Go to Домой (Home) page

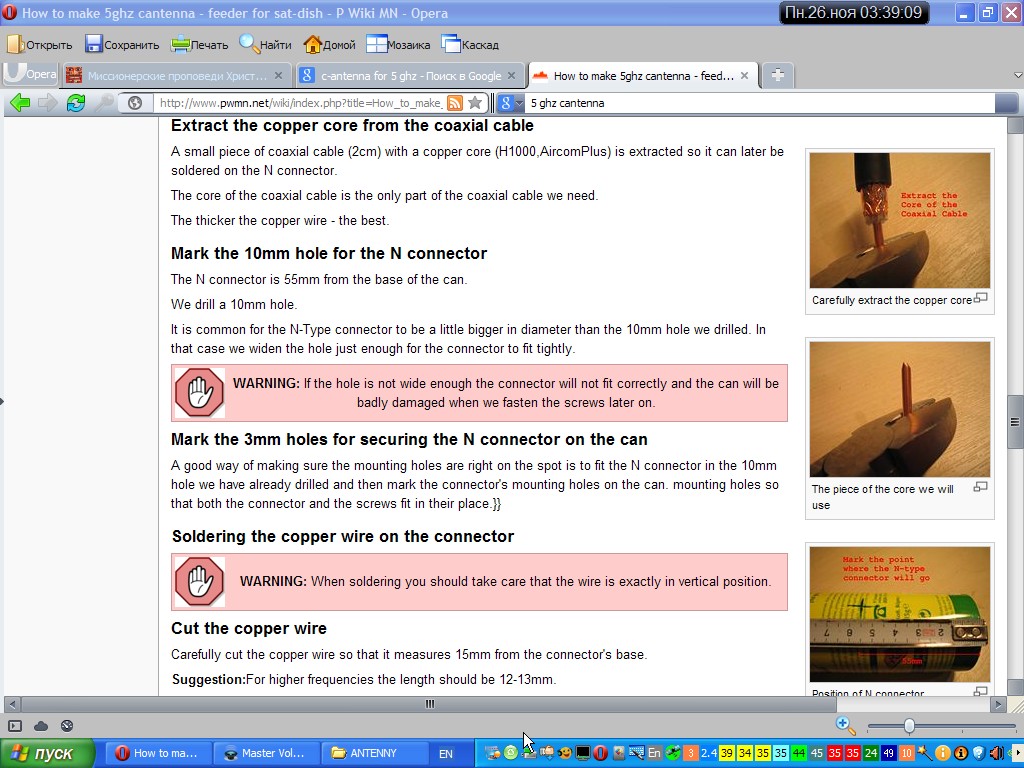click(330, 44)
